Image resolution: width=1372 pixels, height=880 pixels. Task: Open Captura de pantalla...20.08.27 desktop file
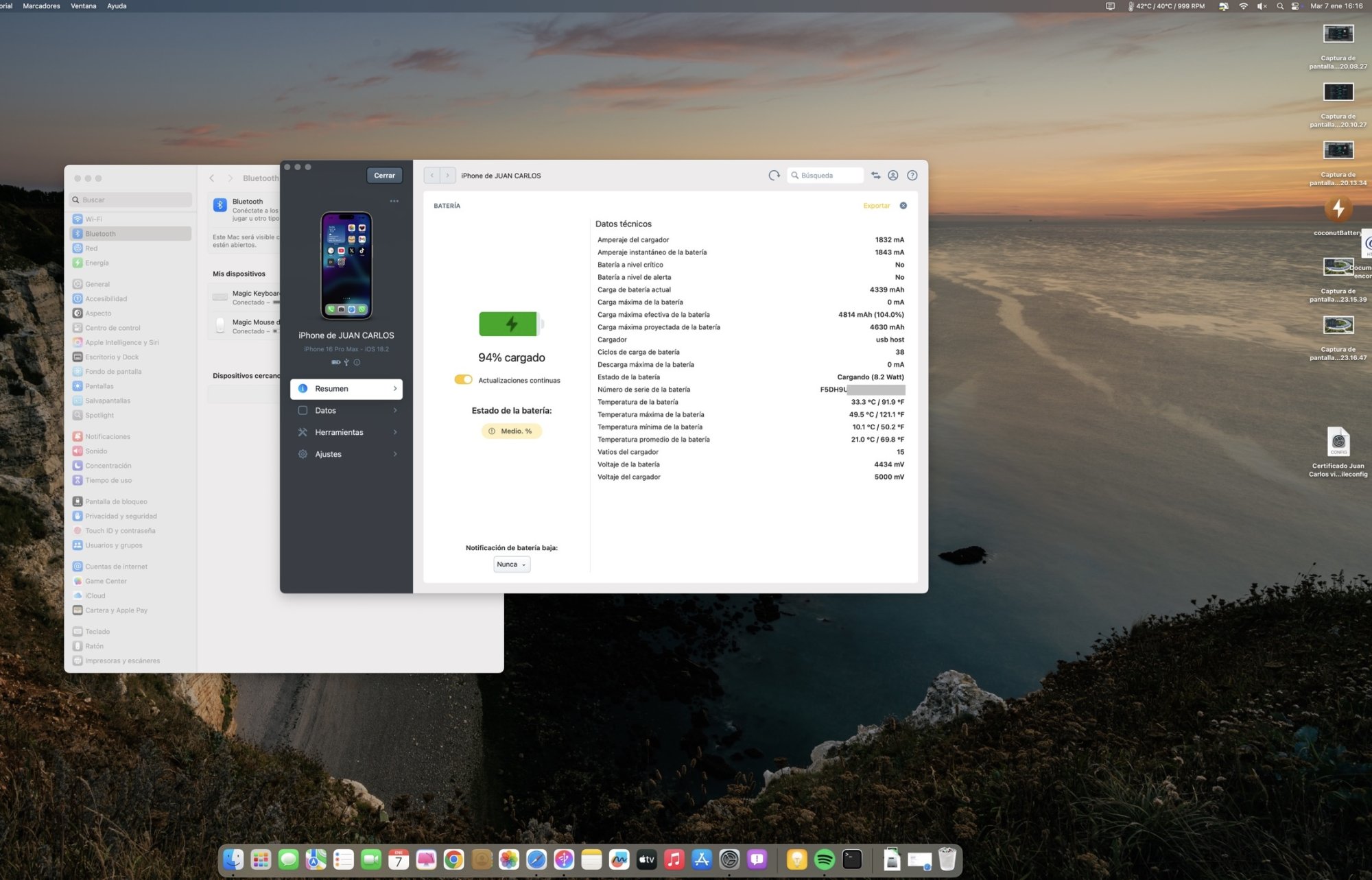point(1338,47)
